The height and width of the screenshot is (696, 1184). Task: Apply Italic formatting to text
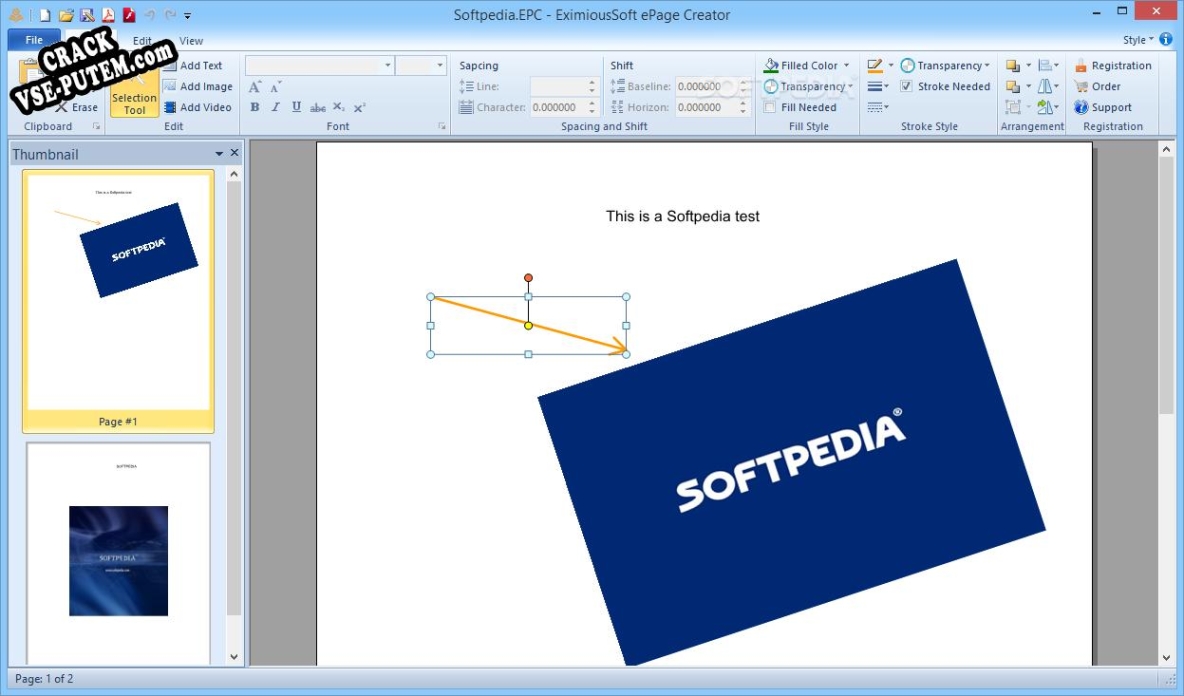(x=276, y=107)
